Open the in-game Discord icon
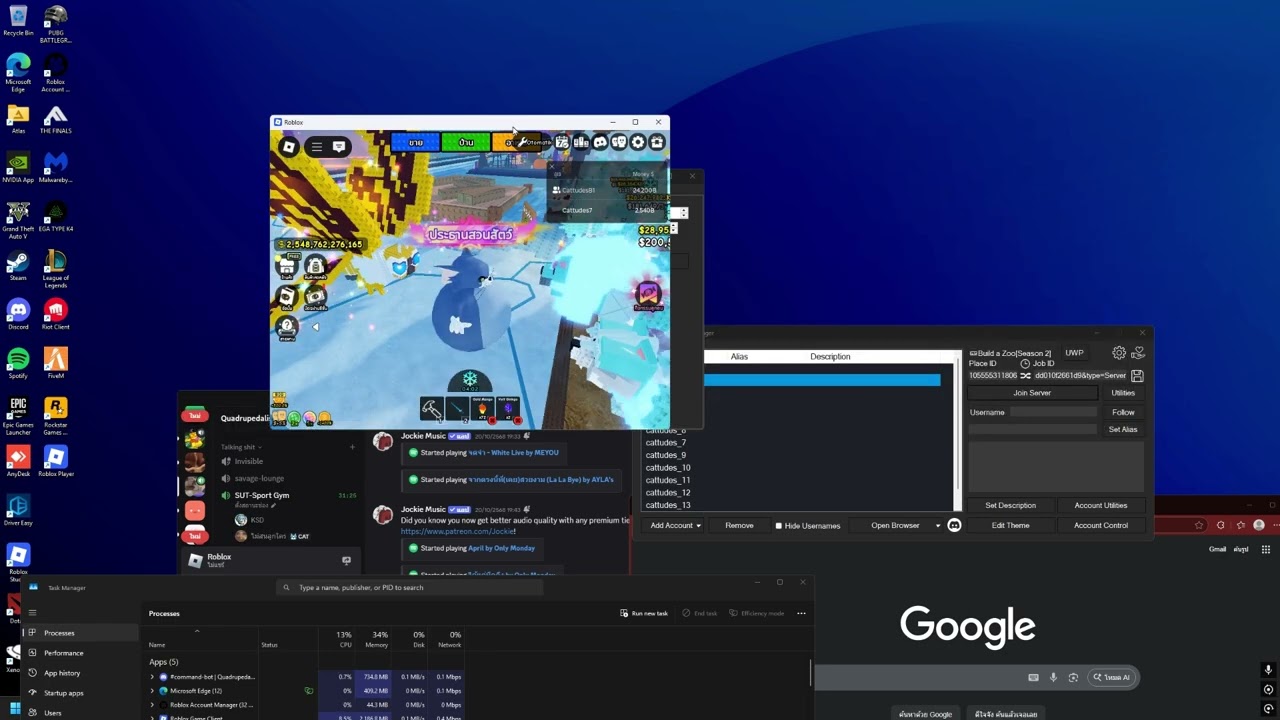Screen dimensions: 1280x720 coord(600,143)
